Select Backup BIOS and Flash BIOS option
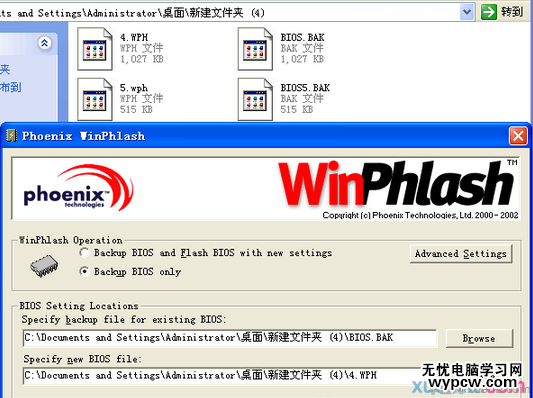This screenshot has height=398, width=533. point(84,253)
